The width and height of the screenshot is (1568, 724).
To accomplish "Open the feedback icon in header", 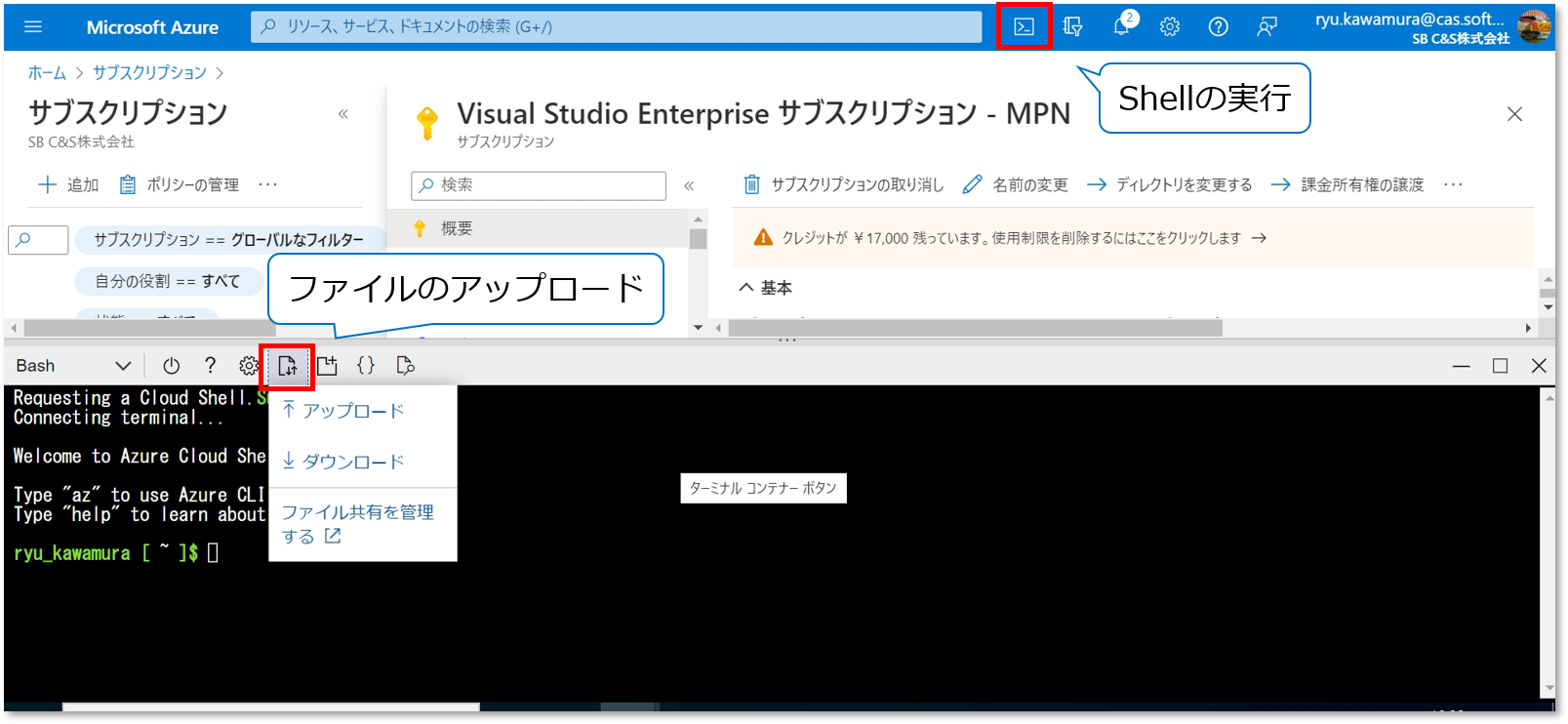I will [x=1266, y=27].
